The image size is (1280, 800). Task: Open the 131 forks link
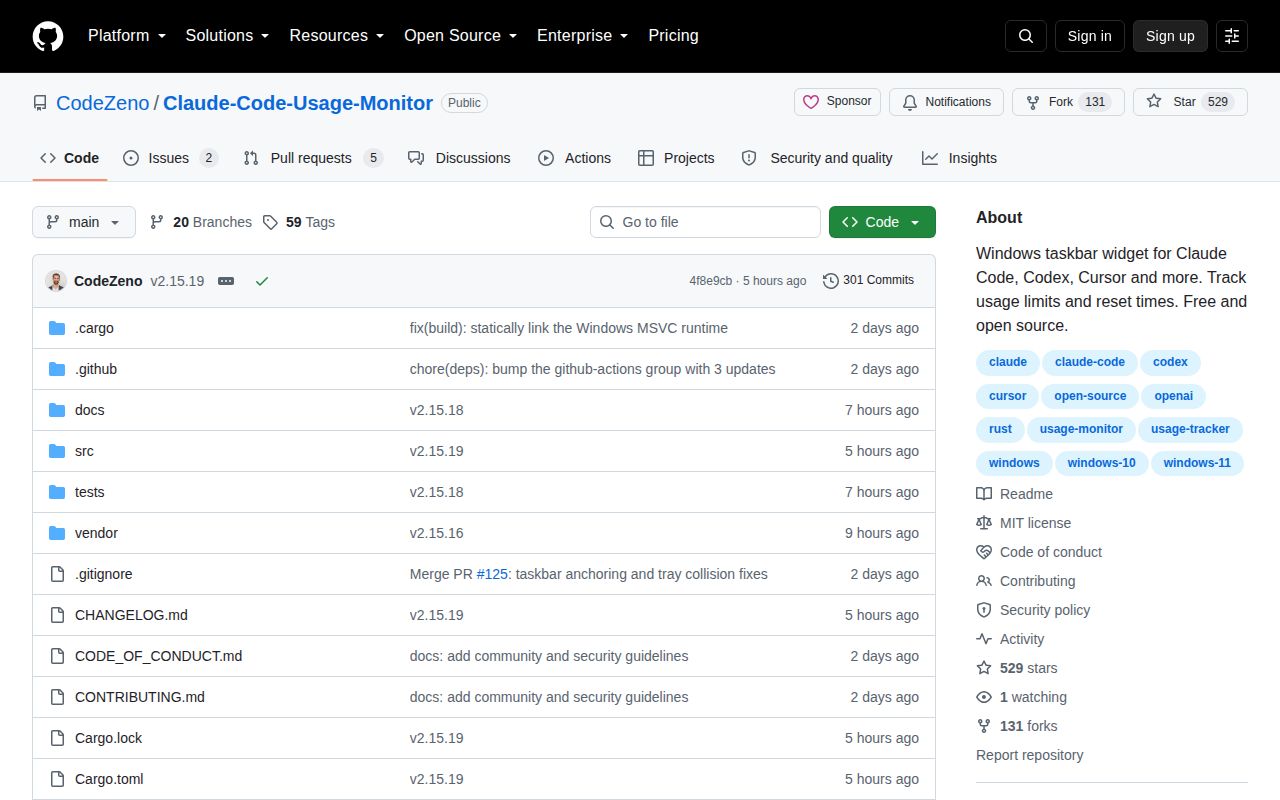(1017, 726)
